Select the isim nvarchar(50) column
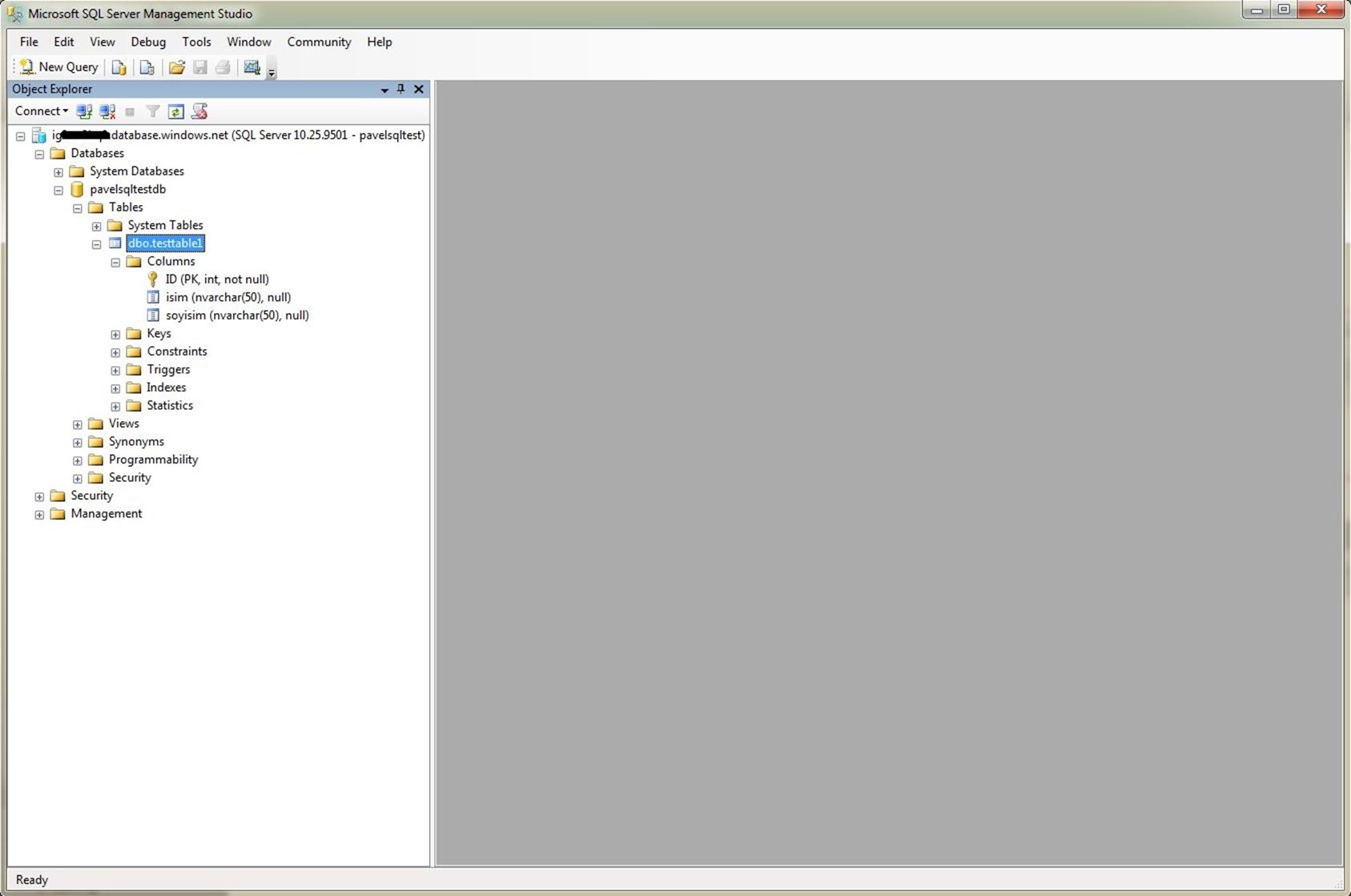Screen dimensions: 1351x896 click(x=228, y=297)
